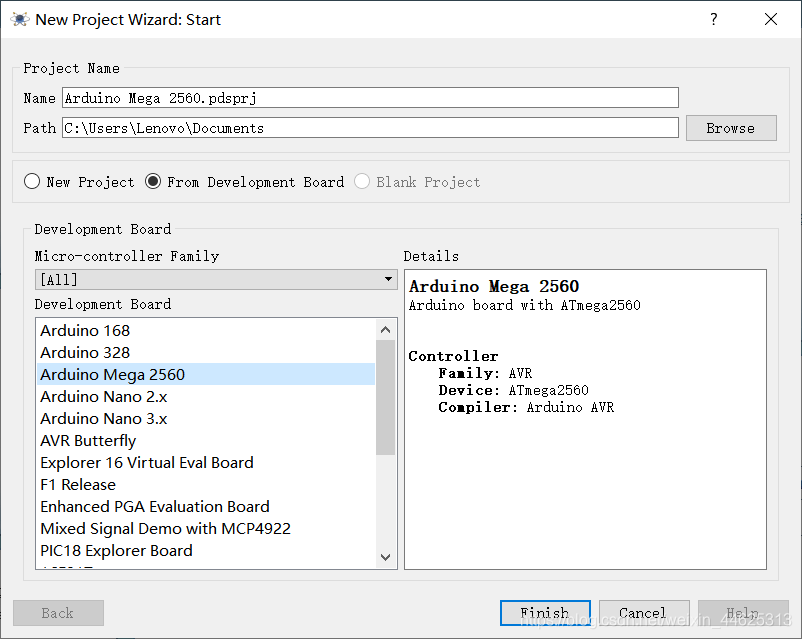
Task: Select Arduino 168 in the board list
Action: pos(206,330)
